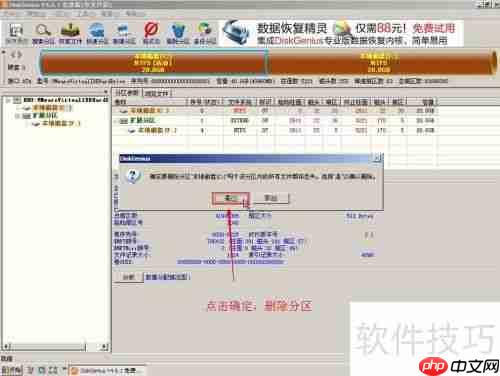Close the DiskGenius confirmation dialog
Image resolution: width=500 pixels, height=376 pixels.
377,158
